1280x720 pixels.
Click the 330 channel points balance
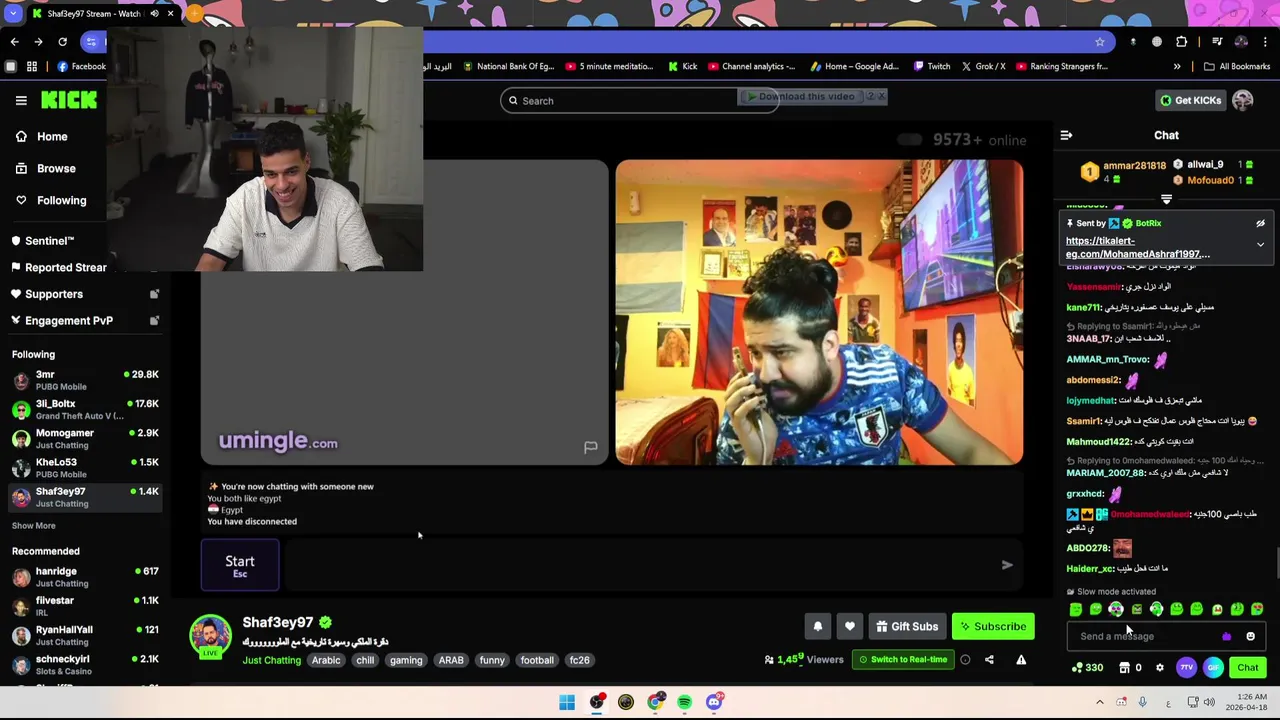pos(1087,668)
